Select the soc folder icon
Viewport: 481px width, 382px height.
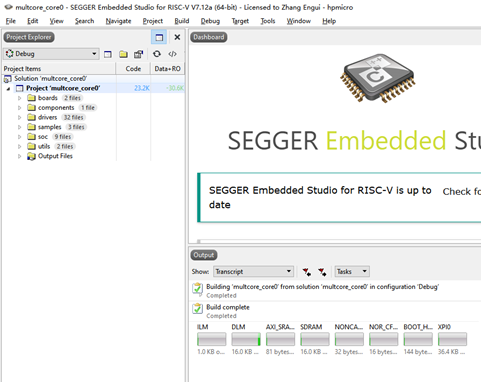coord(31,136)
